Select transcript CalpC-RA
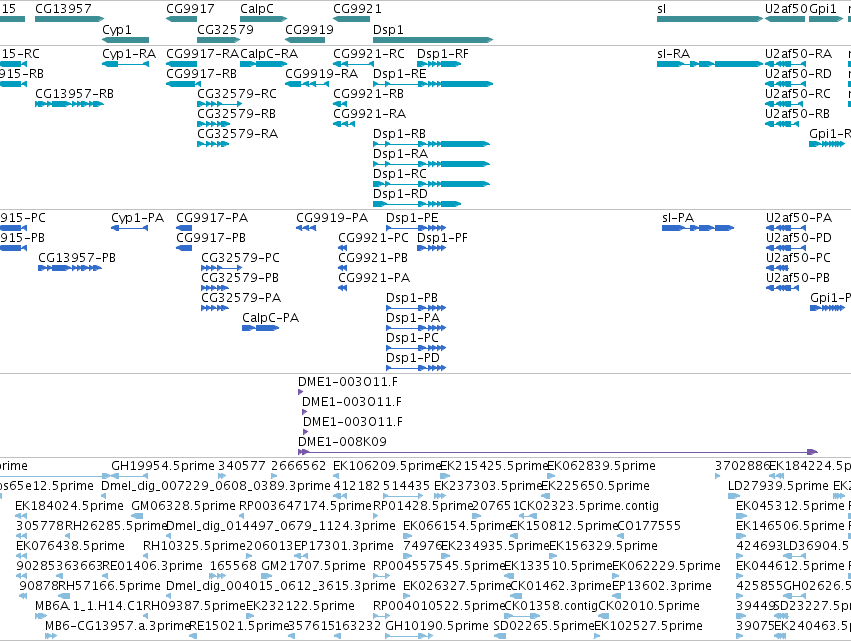This screenshot has height=641, width=851. (269, 54)
